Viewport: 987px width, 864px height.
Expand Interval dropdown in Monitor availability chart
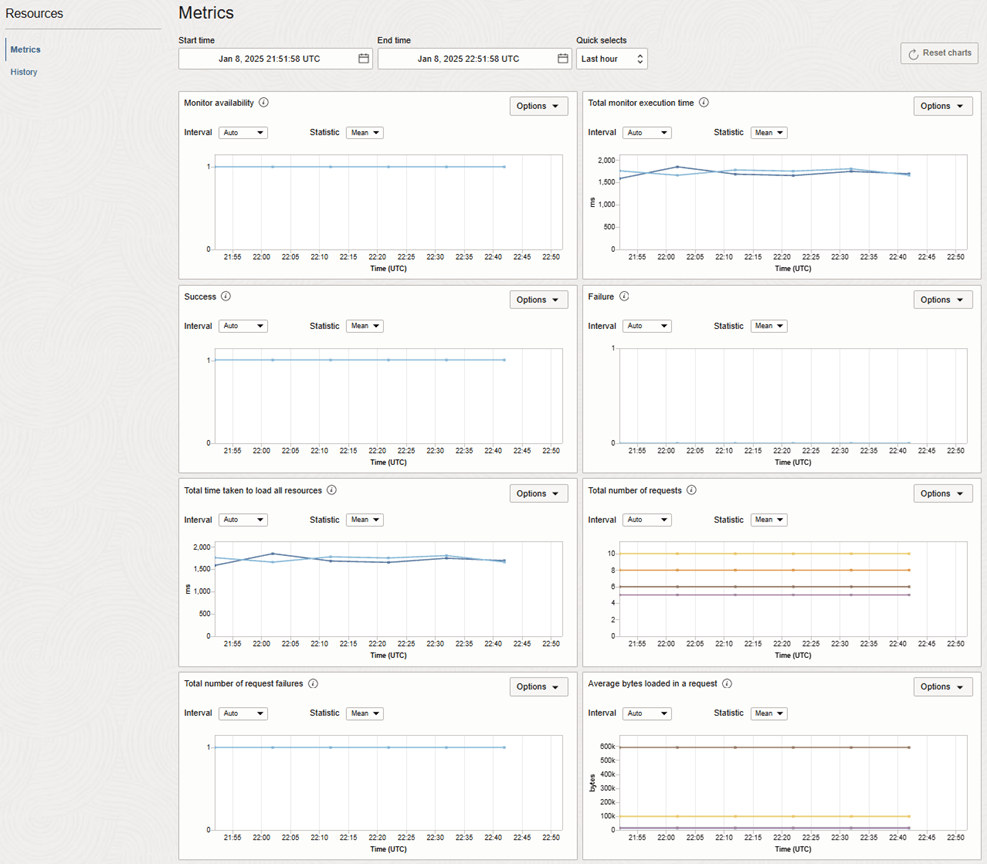click(243, 133)
